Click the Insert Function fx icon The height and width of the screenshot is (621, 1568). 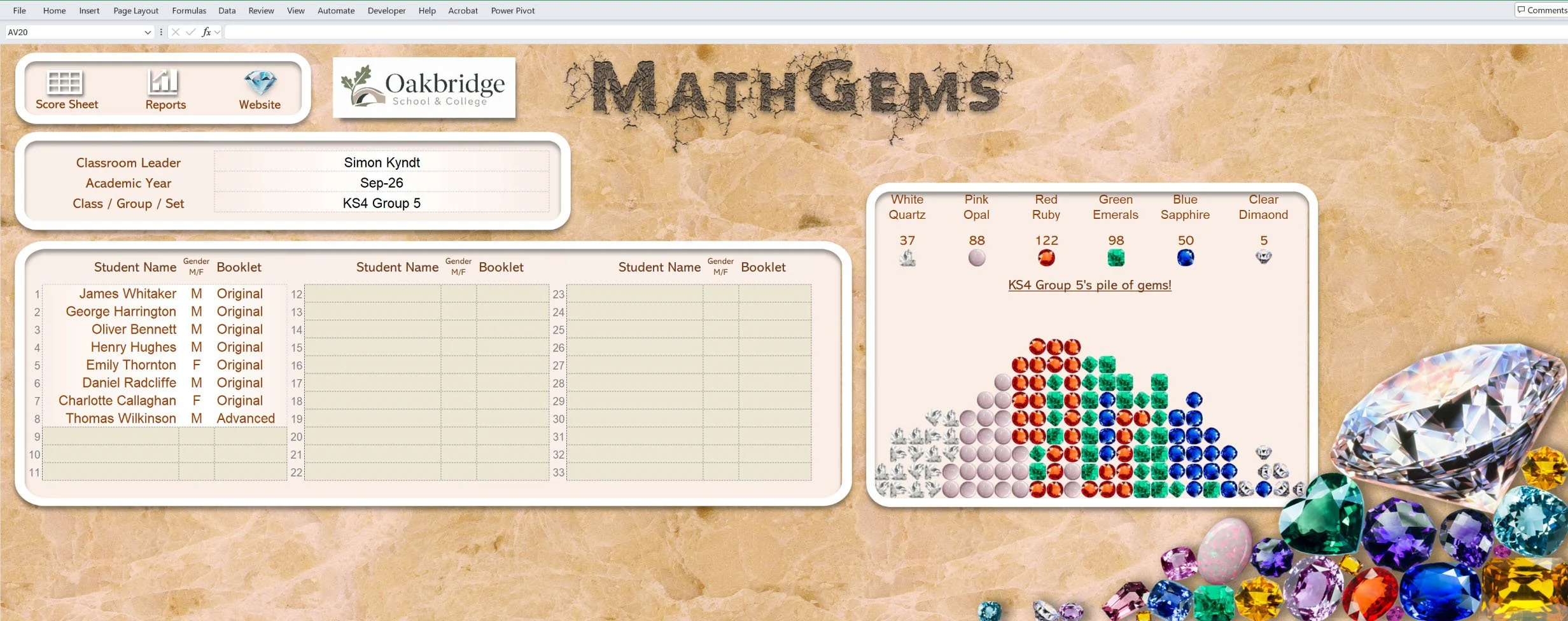pyautogui.click(x=206, y=32)
